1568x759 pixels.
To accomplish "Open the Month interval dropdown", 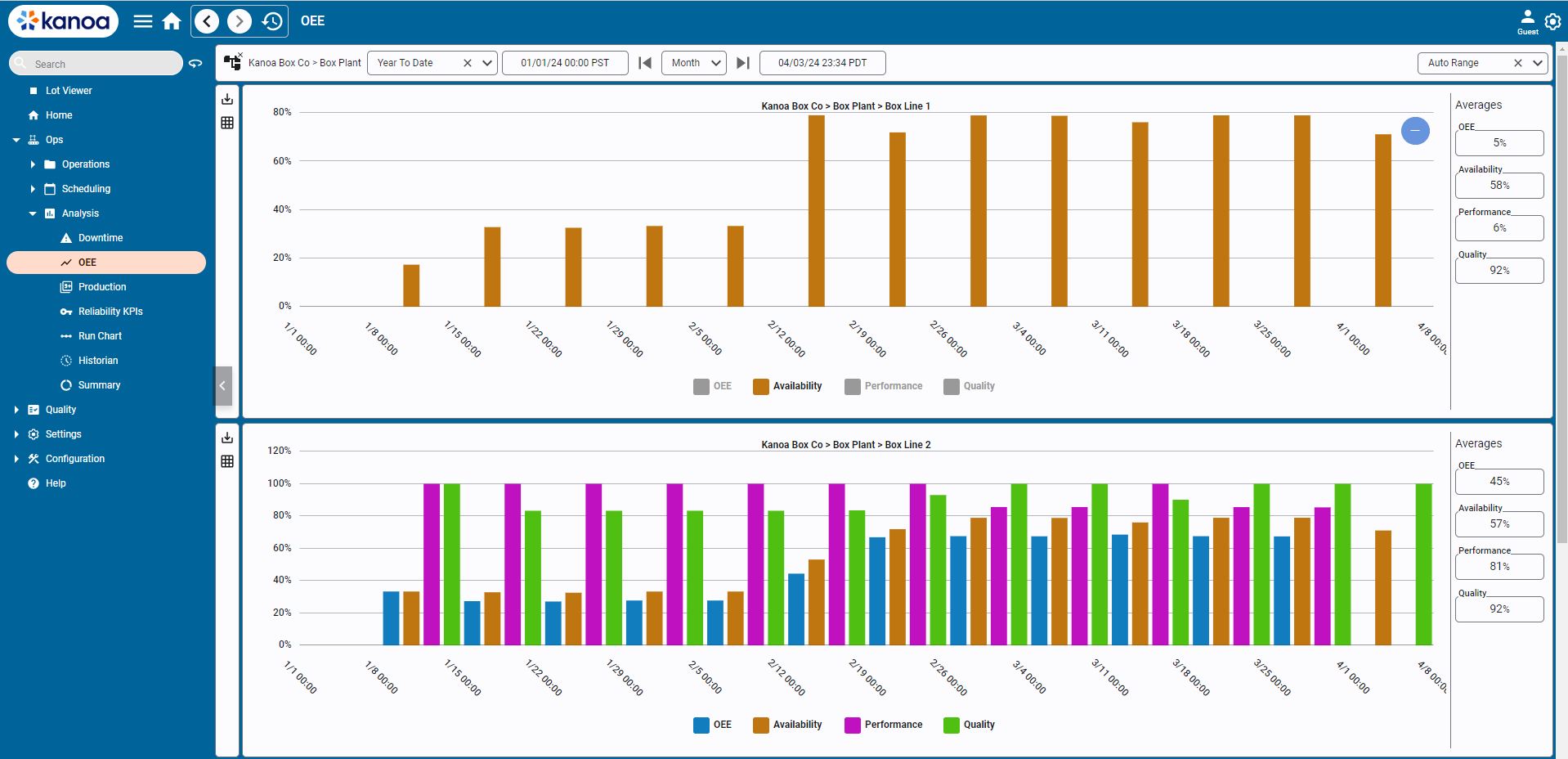I will pyautogui.click(x=694, y=63).
